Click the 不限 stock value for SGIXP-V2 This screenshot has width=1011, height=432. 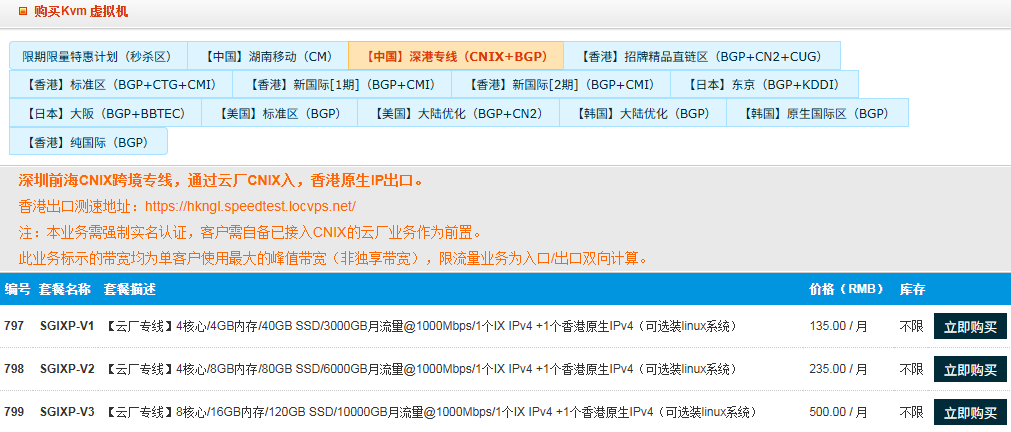[x=912, y=369]
